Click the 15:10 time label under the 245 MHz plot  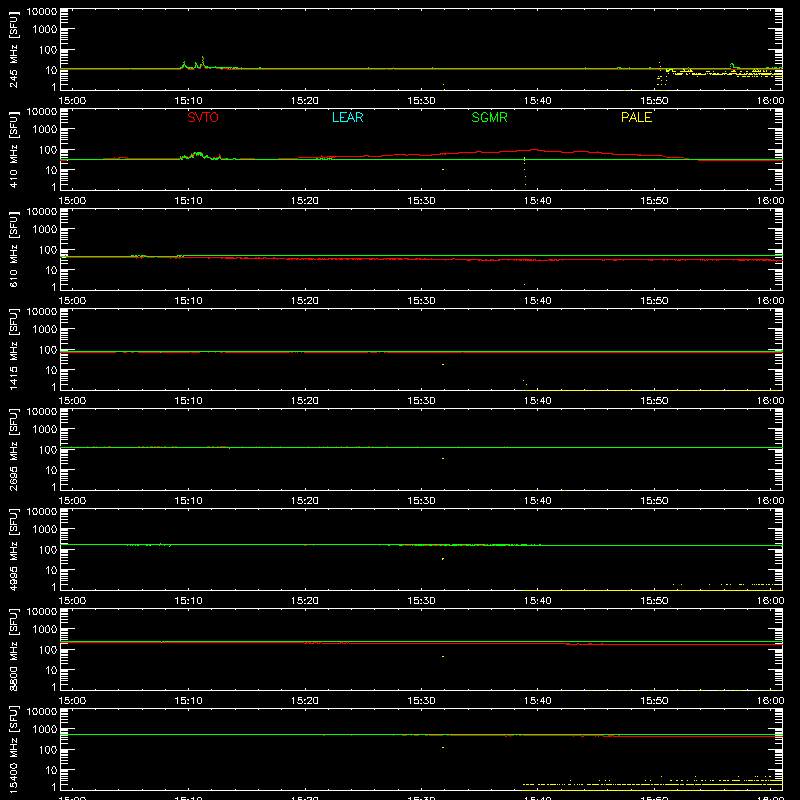click(188, 101)
